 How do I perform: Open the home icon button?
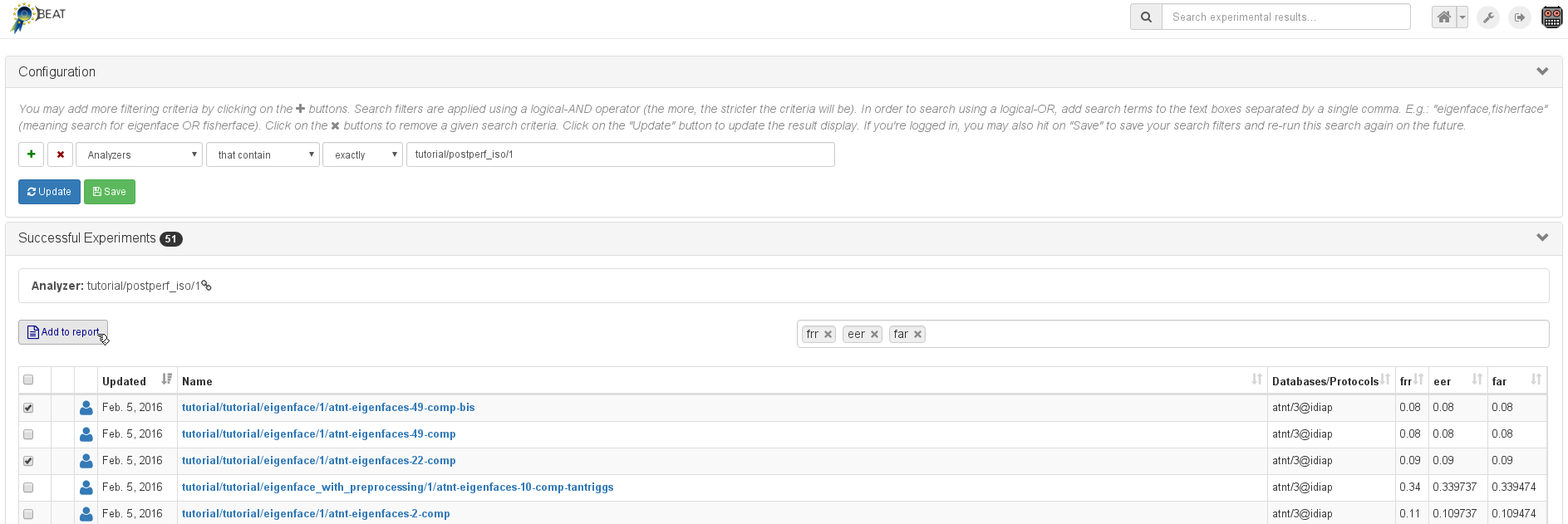1444,17
